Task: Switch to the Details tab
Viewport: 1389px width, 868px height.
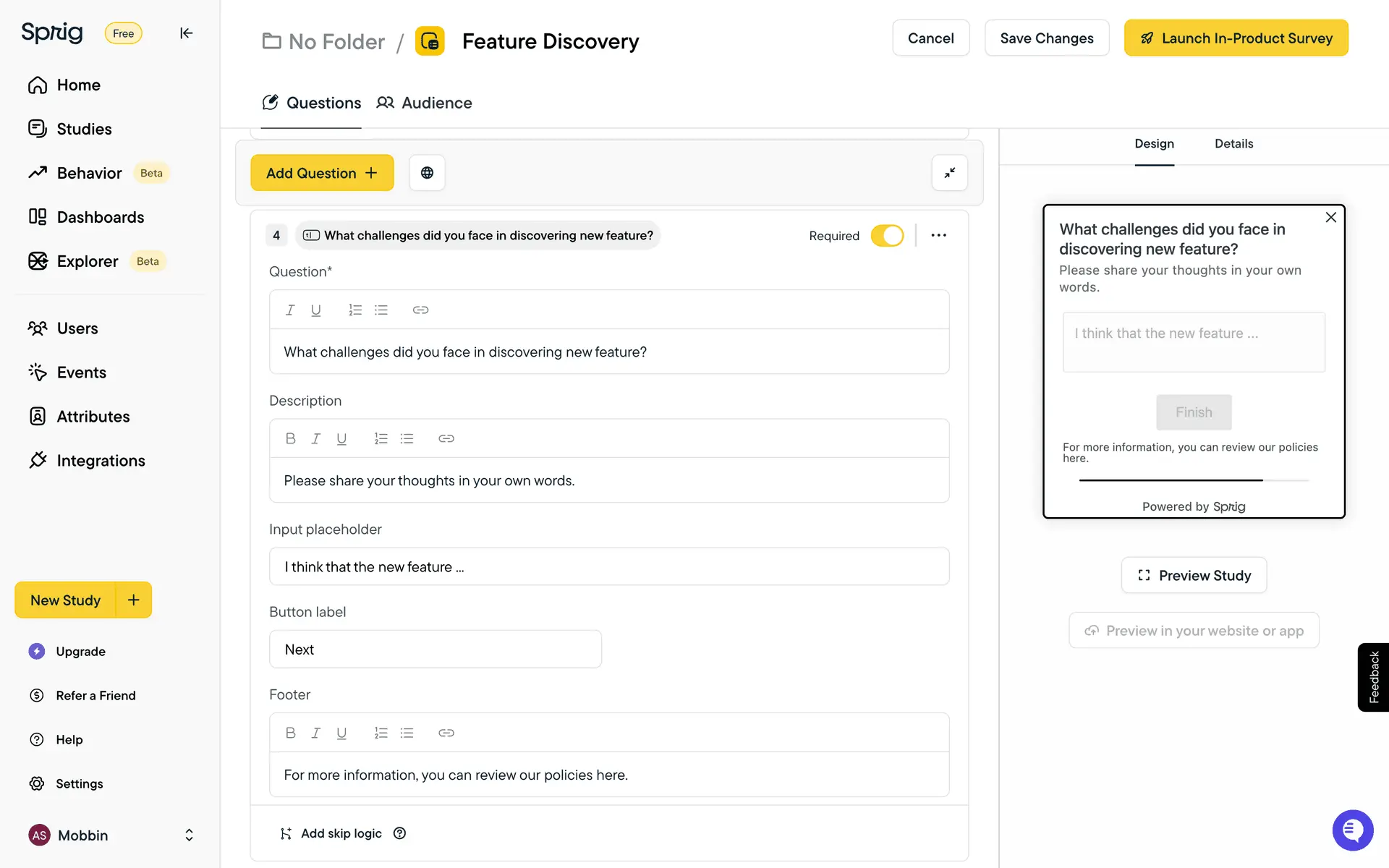Action: tap(1233, 144)
